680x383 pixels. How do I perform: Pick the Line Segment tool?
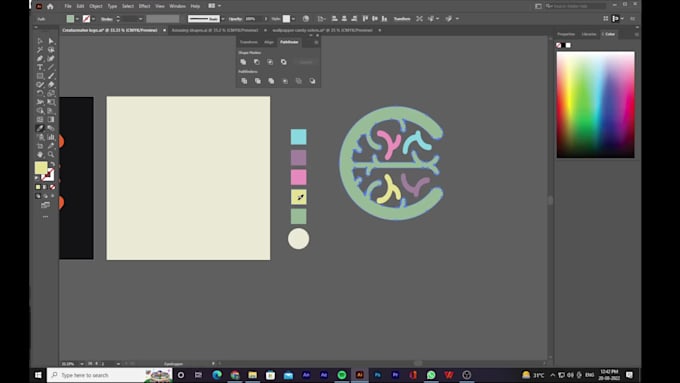click(x=51, y=67)
